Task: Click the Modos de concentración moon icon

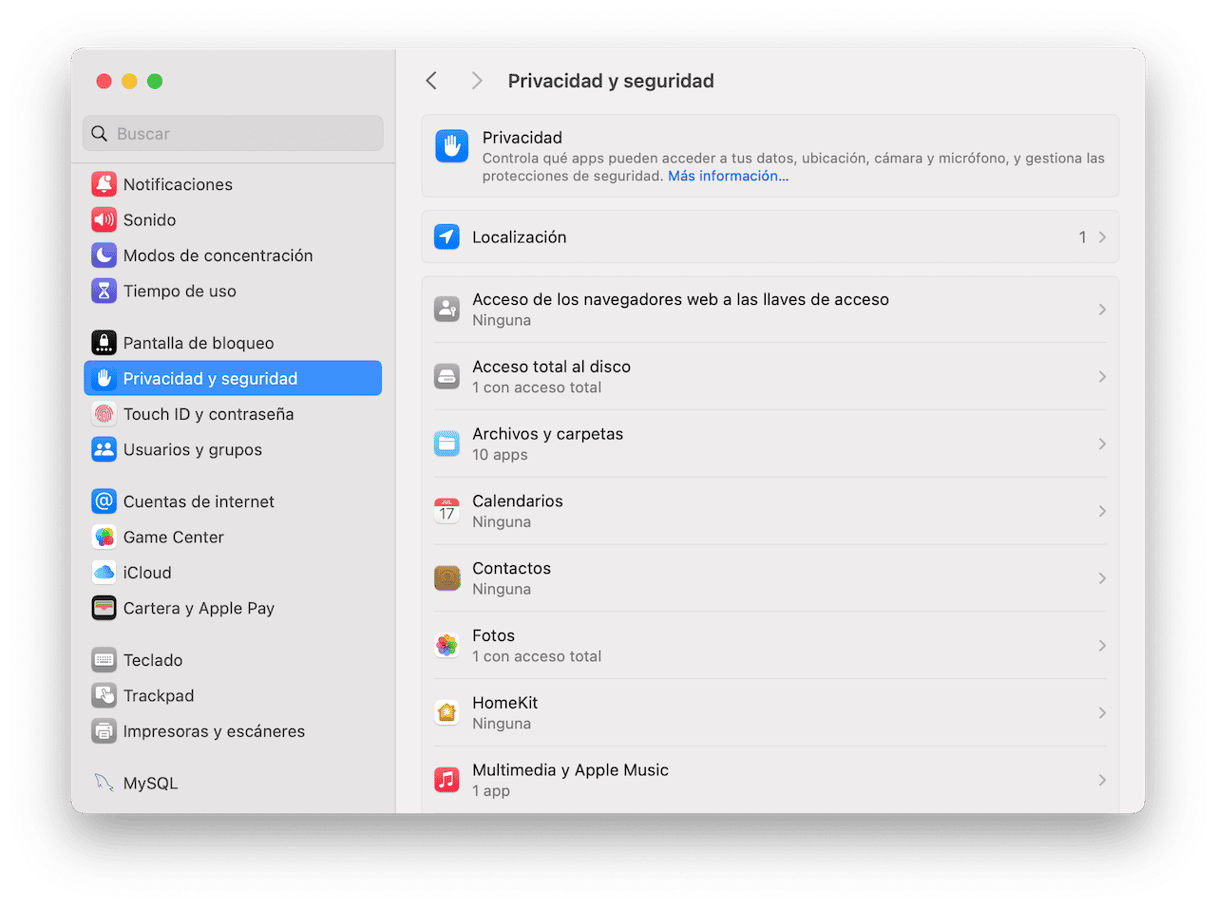Action: click(104, 255)
